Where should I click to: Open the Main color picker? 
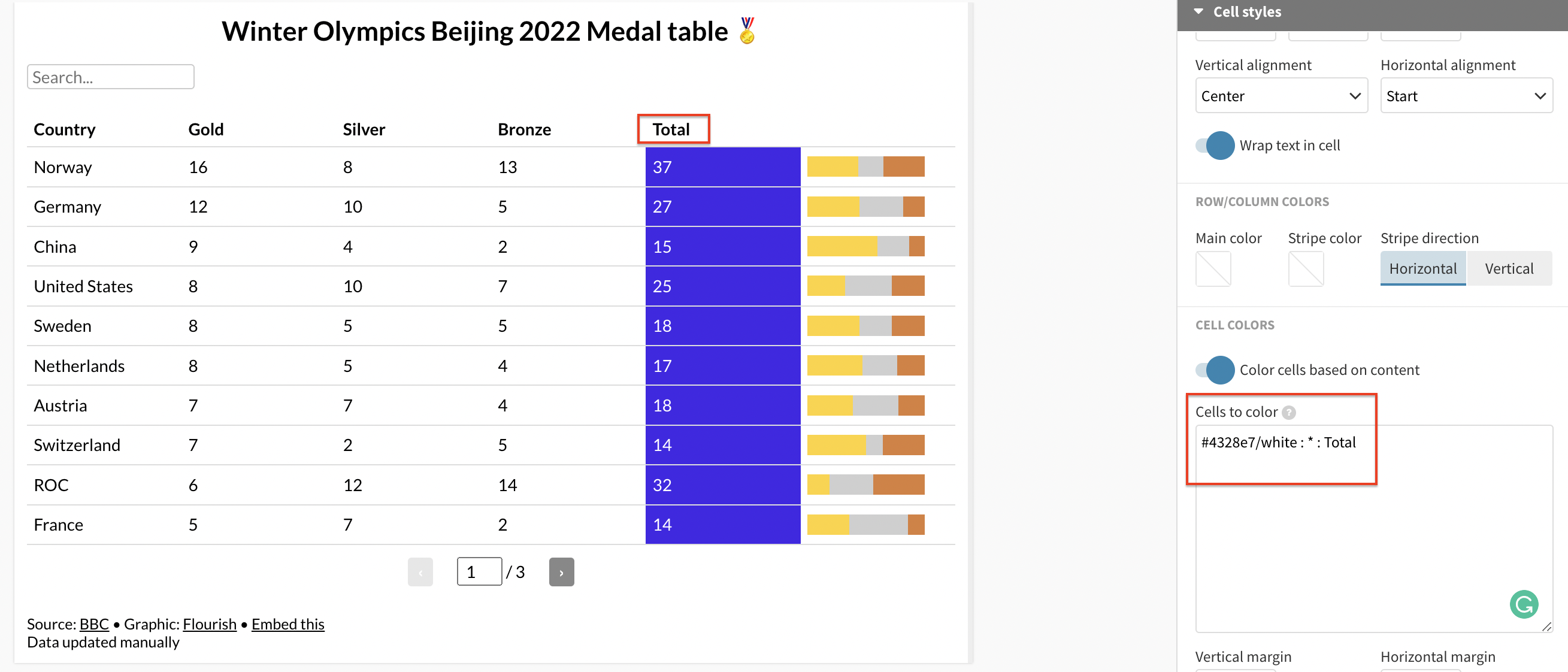point(1213,268)
